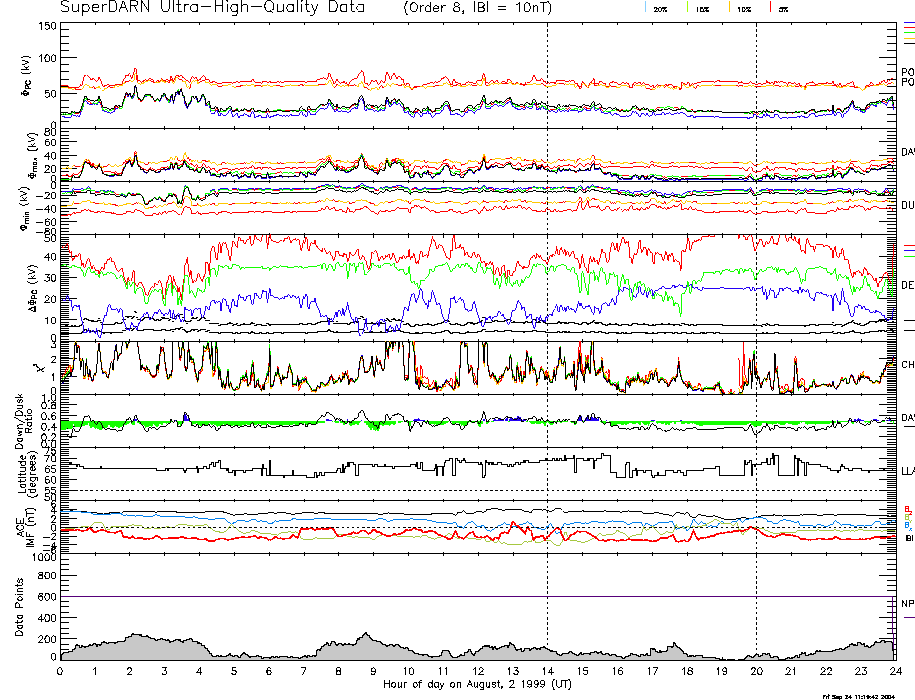Click the x-axis title Hour of day
The height and width of the screenshot is (700, 915).
click(476, 685)
